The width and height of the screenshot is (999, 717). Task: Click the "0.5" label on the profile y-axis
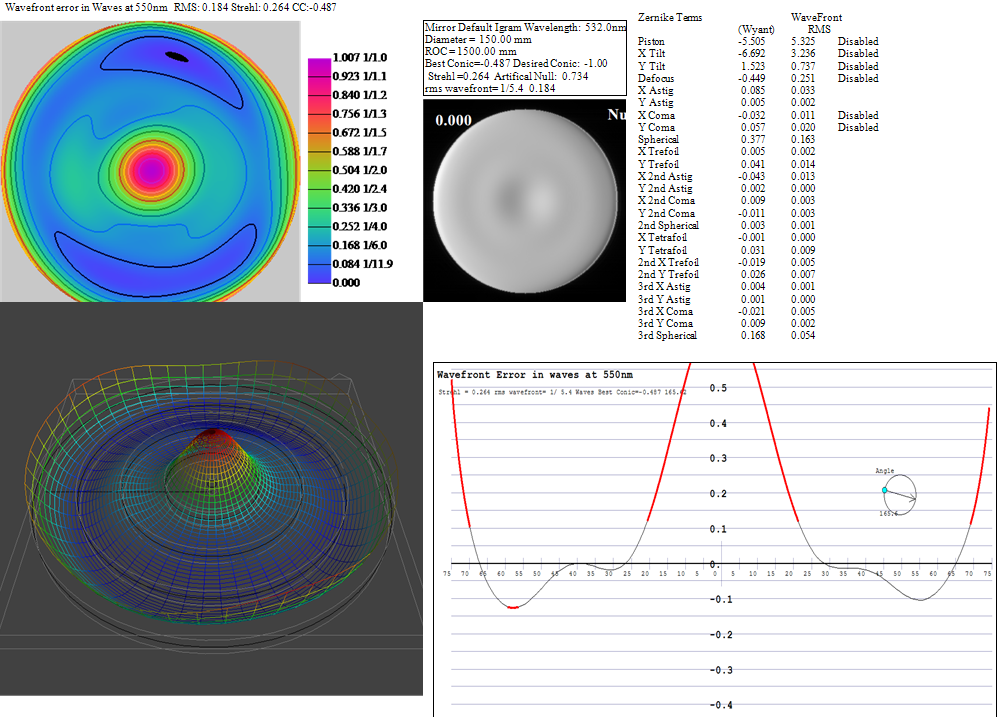718,388
